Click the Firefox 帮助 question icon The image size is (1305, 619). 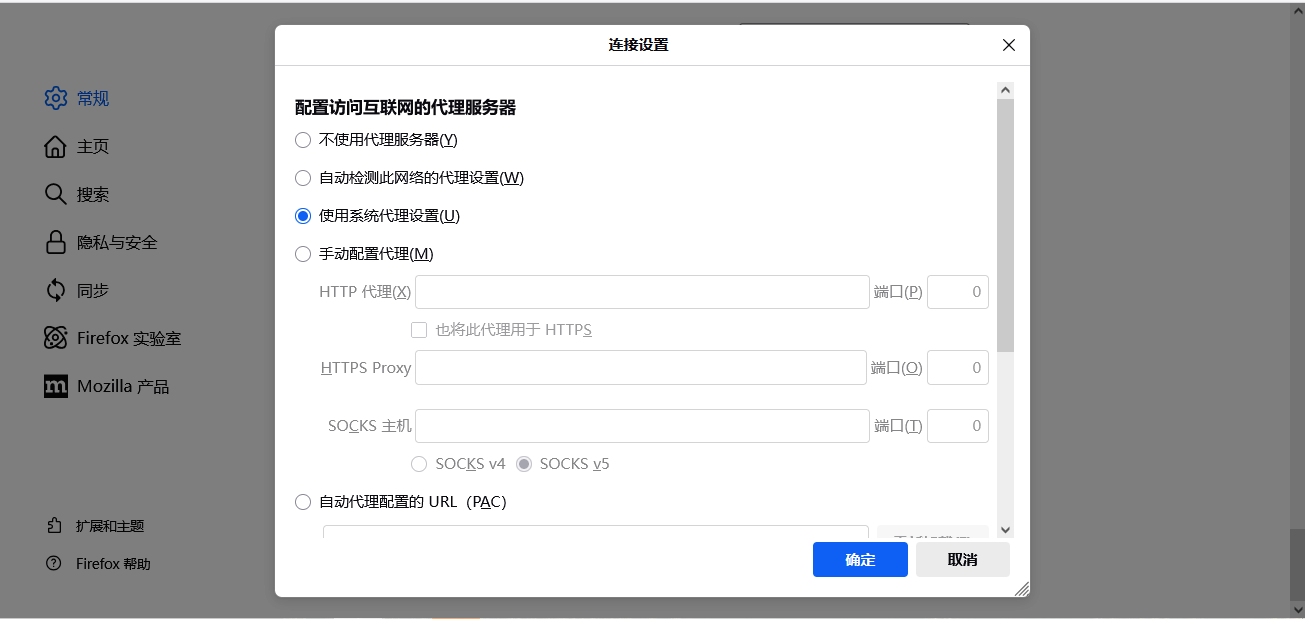(x=54, y=563)
